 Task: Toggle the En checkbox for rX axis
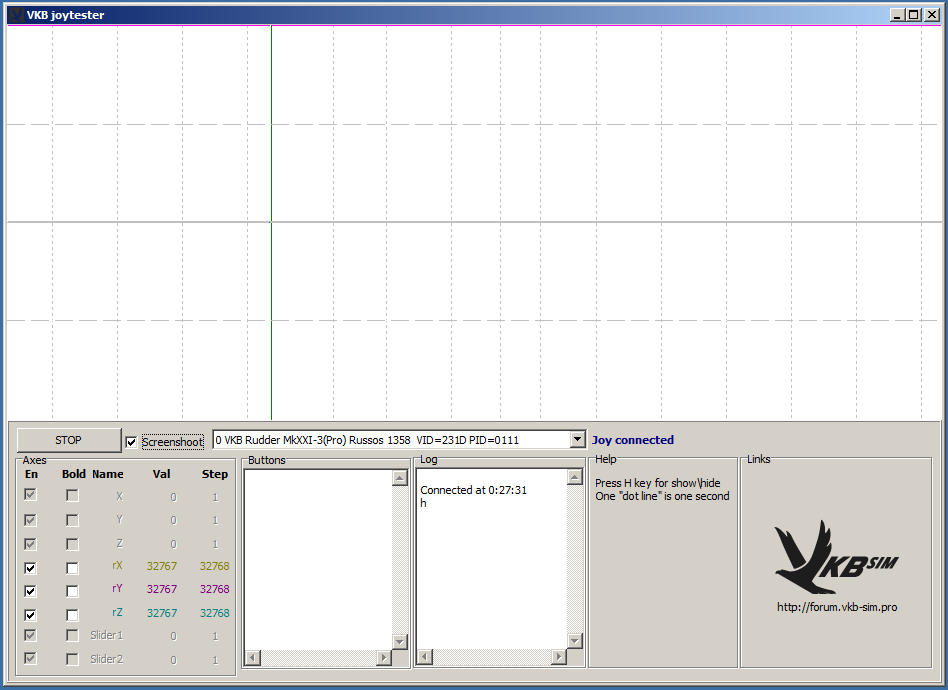tap(30, 568)
